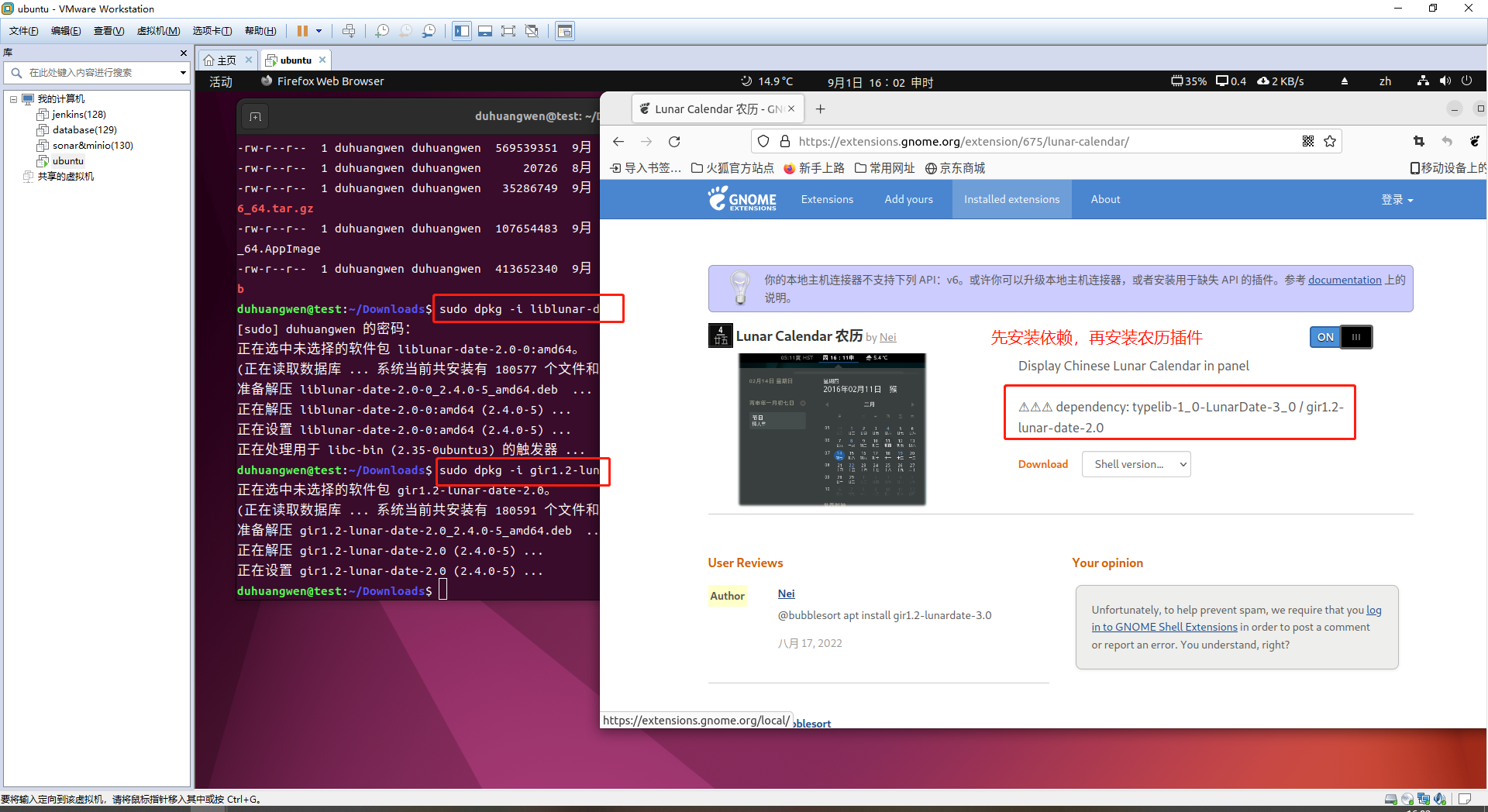Collapse the 我的计算机 tree node
The width and height of the screenshot is (1488, 812).
pos(13,99)
